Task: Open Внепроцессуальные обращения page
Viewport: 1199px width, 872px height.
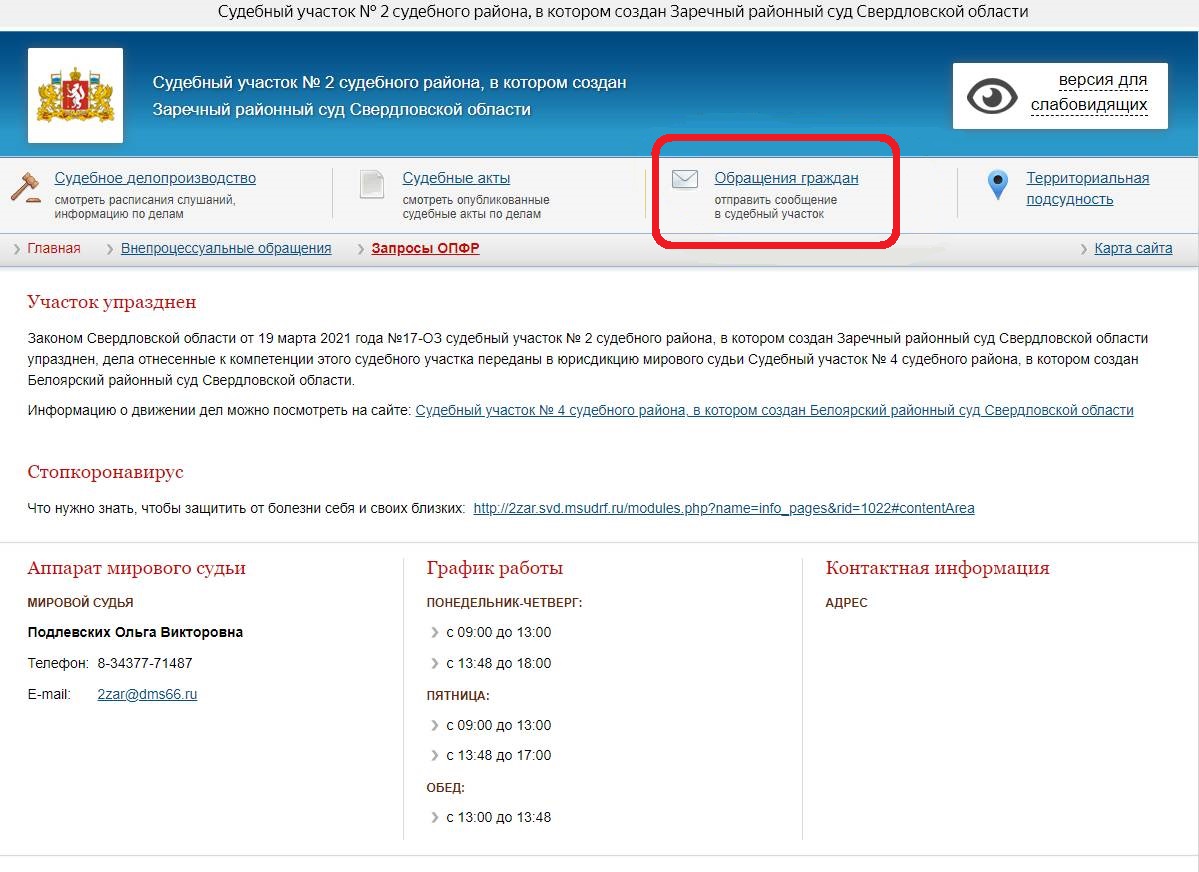Action: point(226,248)
